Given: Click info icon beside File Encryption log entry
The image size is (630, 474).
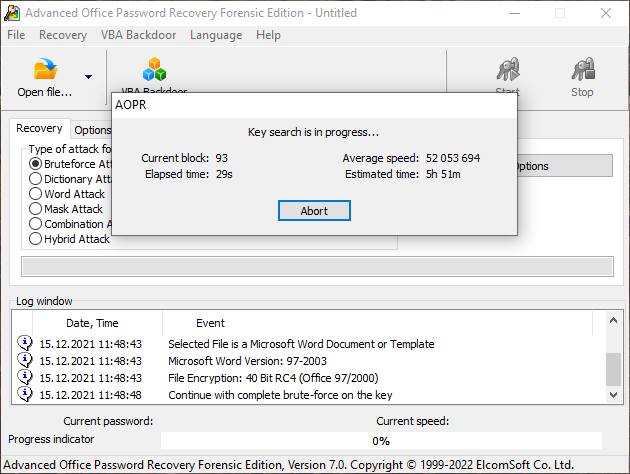Looking at the screenshot, I should 25,378.
